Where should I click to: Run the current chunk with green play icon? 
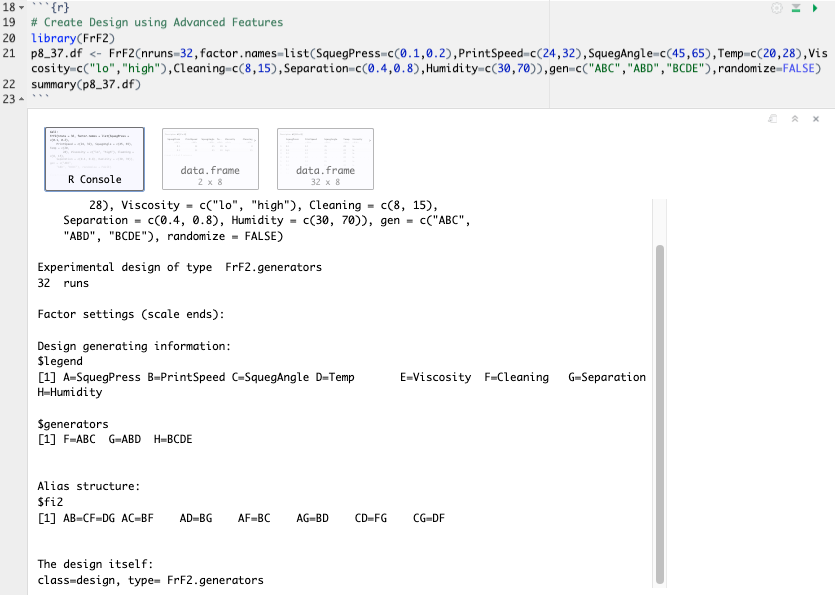tap(814, 8)
